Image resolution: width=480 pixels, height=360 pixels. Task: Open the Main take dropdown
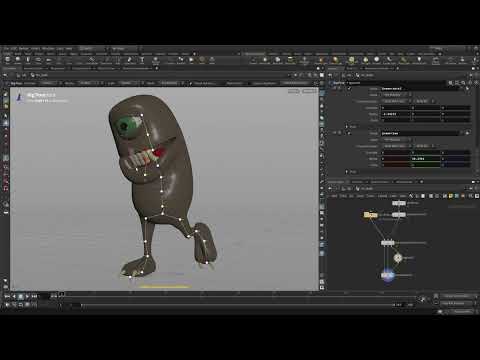click(x=125, y=49)
